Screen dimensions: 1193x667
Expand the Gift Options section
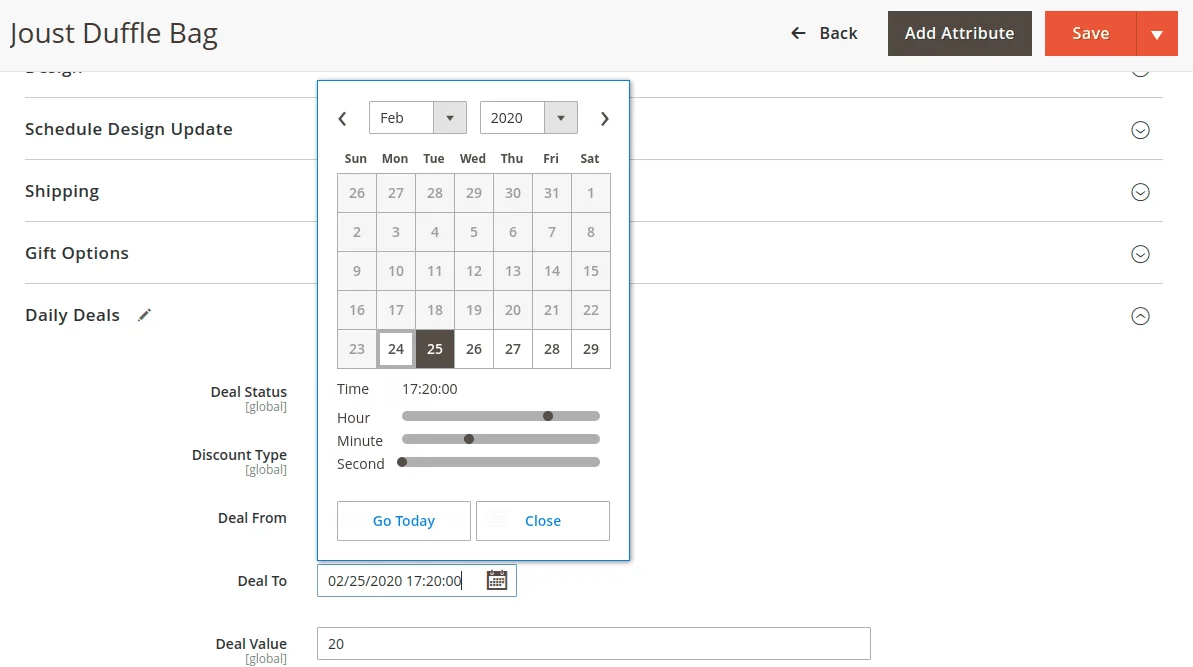[x=1140, y=254]
